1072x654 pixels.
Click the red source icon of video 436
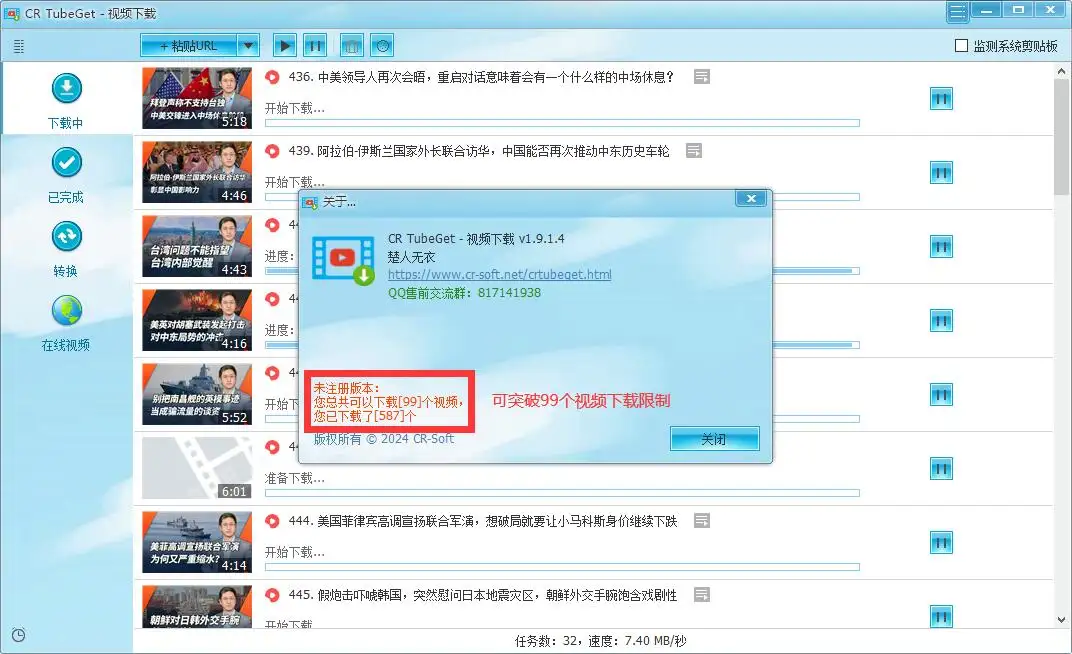click(x=272, y=77)
